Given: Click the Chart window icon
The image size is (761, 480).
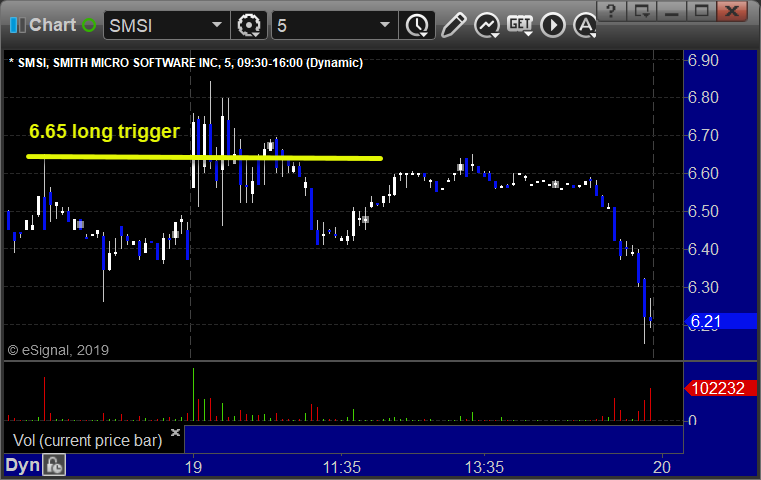Looking at the screenshot, I should (x=17, y=25).
